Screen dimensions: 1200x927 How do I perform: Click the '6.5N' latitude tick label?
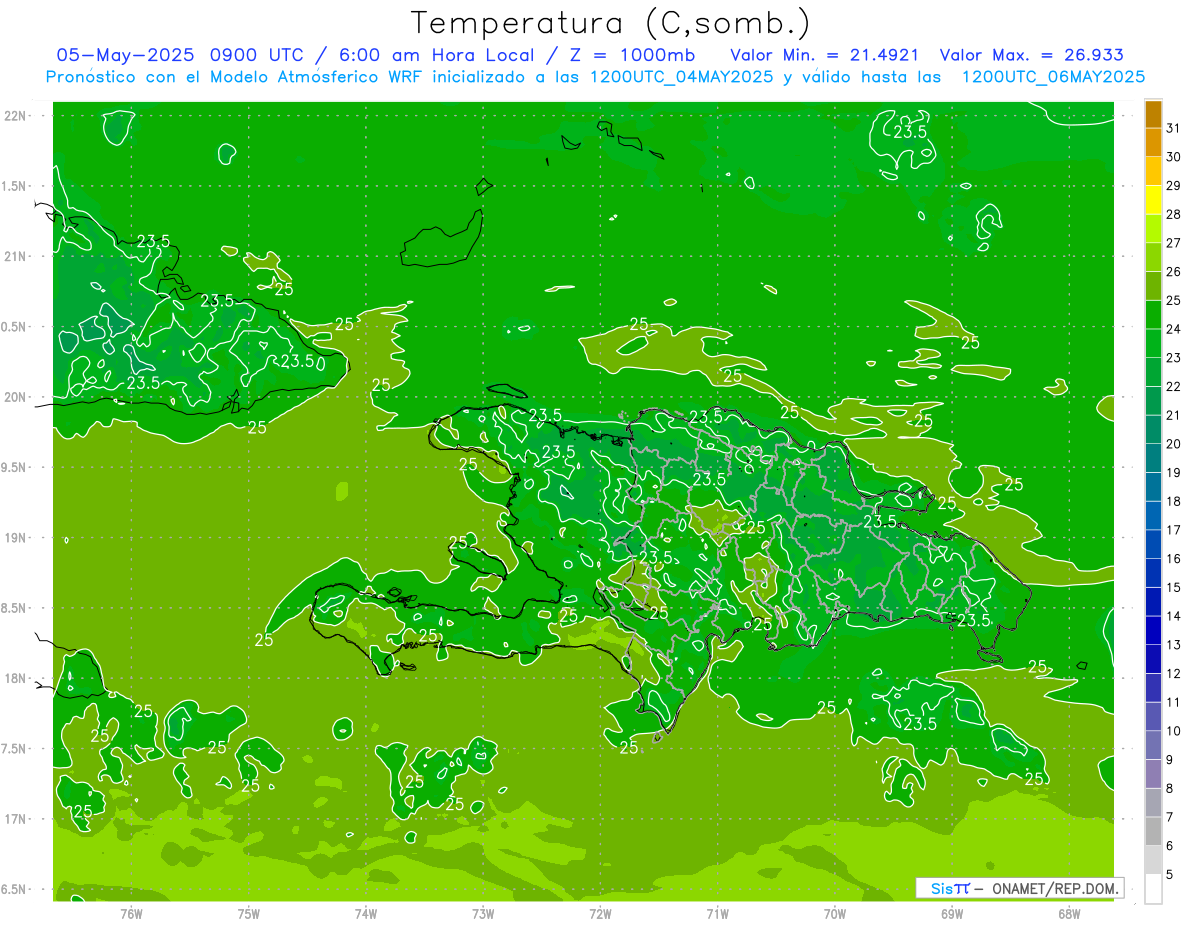(x=14, y=889)
